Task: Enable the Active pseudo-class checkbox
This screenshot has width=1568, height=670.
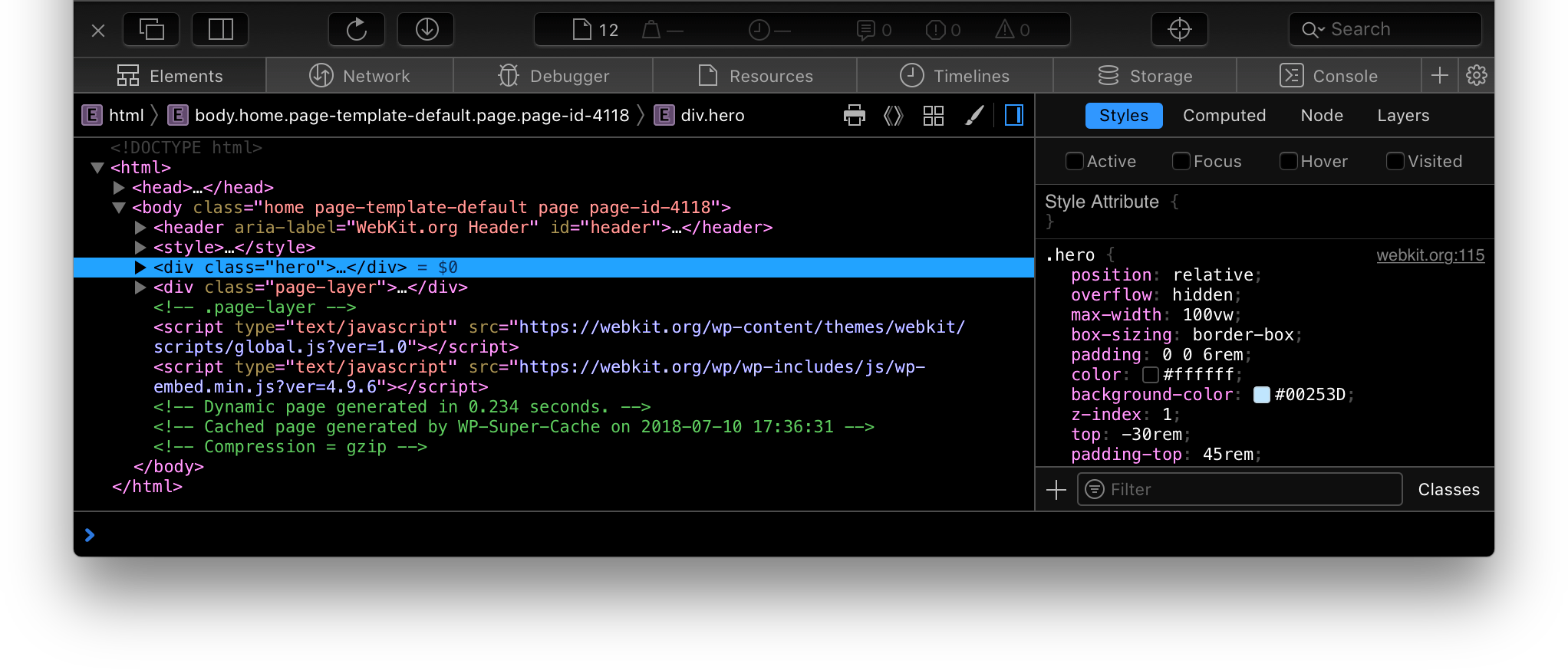Action: click(x=1075, y=161)
